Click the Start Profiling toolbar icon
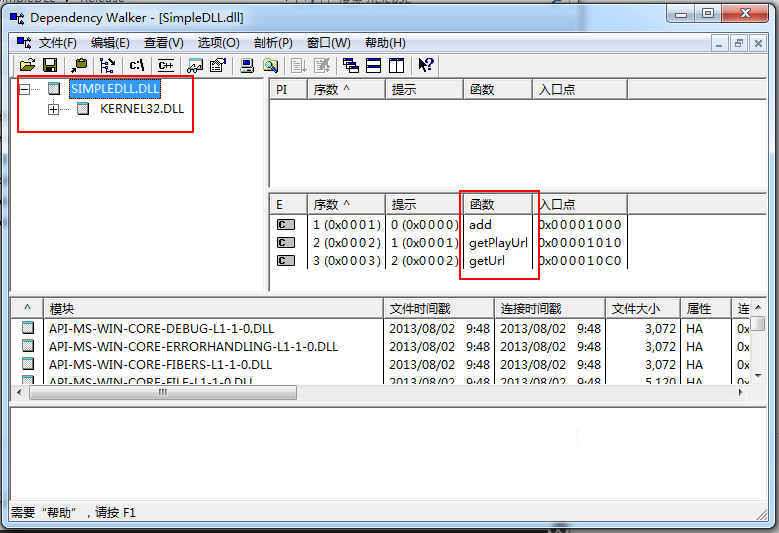The width and height of the screenshot is (779, 533). pyautogui.click(x=299, y=65)
